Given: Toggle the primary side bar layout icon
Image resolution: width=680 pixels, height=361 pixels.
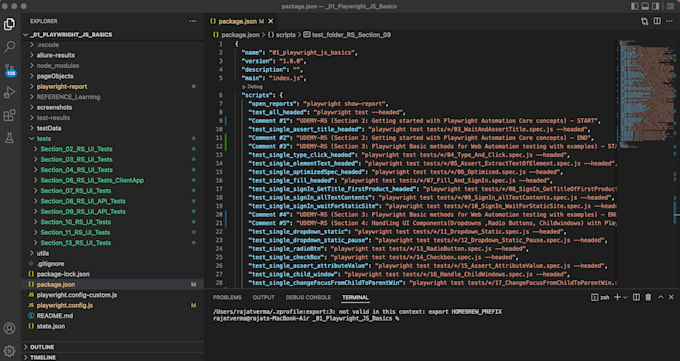Looking at the screenshot, I should point(634,6).
